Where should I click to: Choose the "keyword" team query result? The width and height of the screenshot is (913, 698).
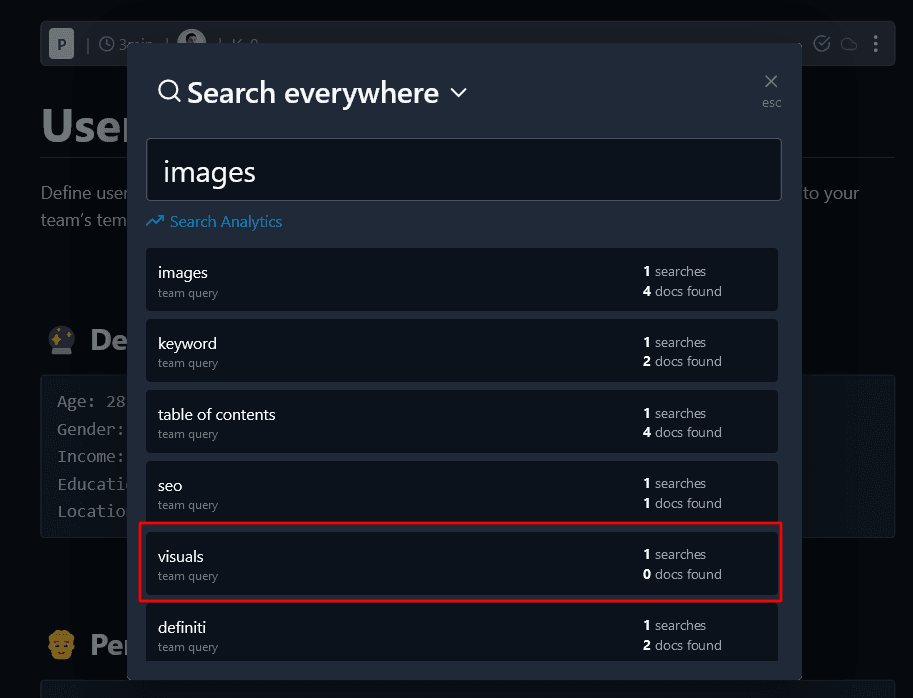(461, 352)
